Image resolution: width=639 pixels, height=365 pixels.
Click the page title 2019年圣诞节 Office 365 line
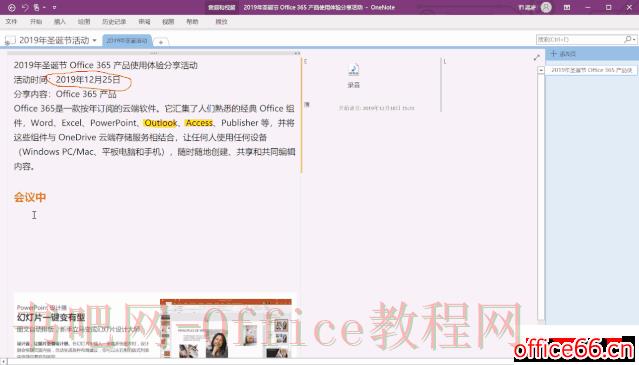(106, 65)
